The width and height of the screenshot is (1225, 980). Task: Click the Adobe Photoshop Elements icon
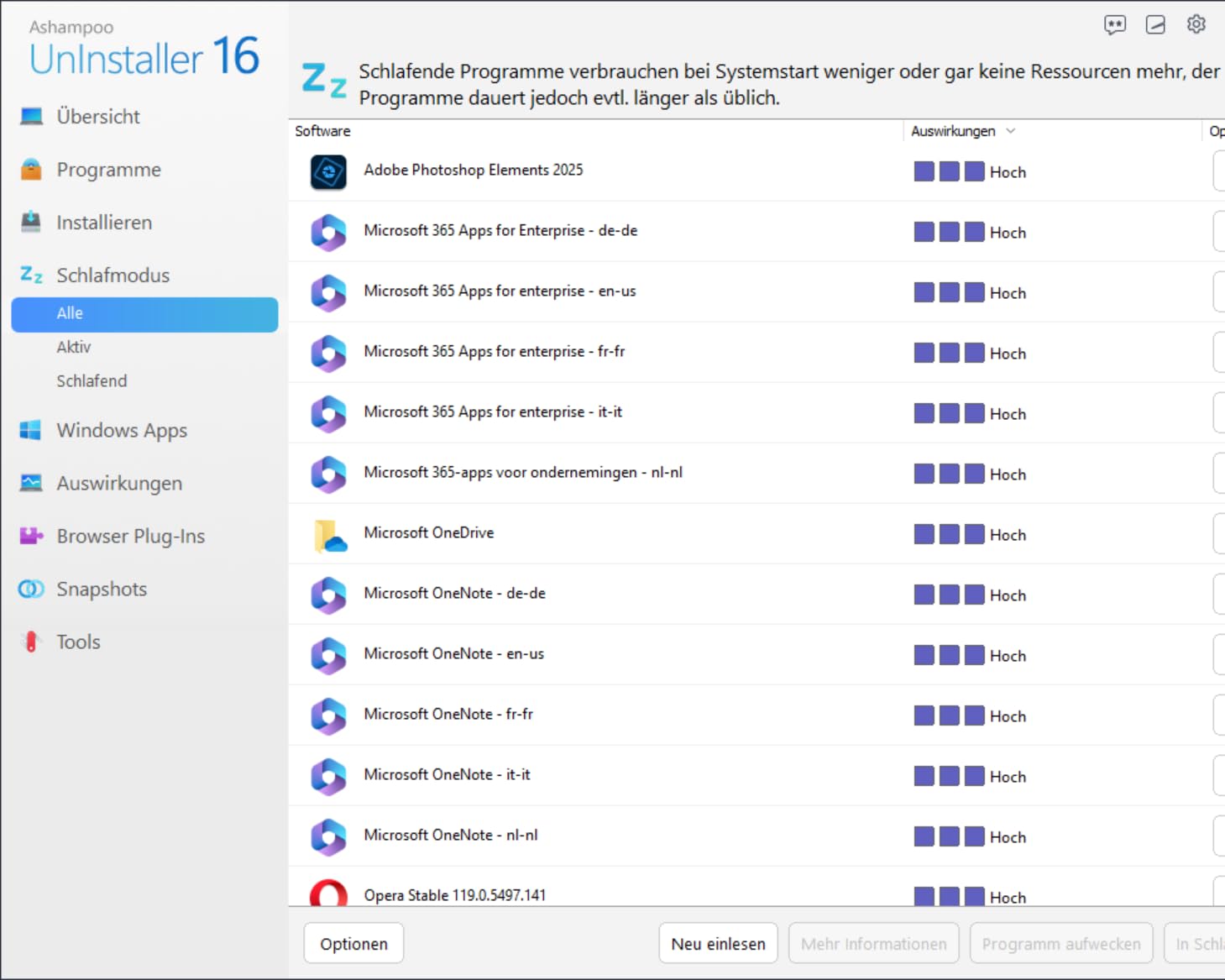tap(328, 172)
